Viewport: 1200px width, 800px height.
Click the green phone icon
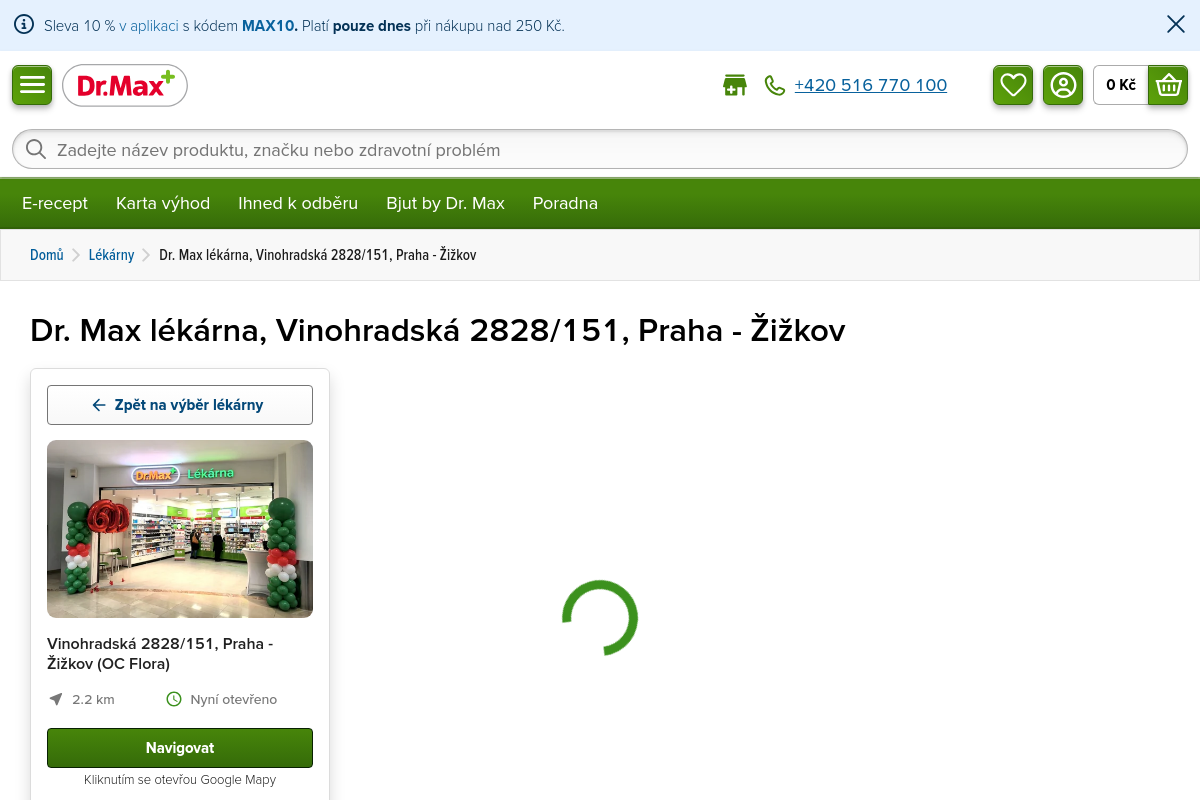(775, 85)
